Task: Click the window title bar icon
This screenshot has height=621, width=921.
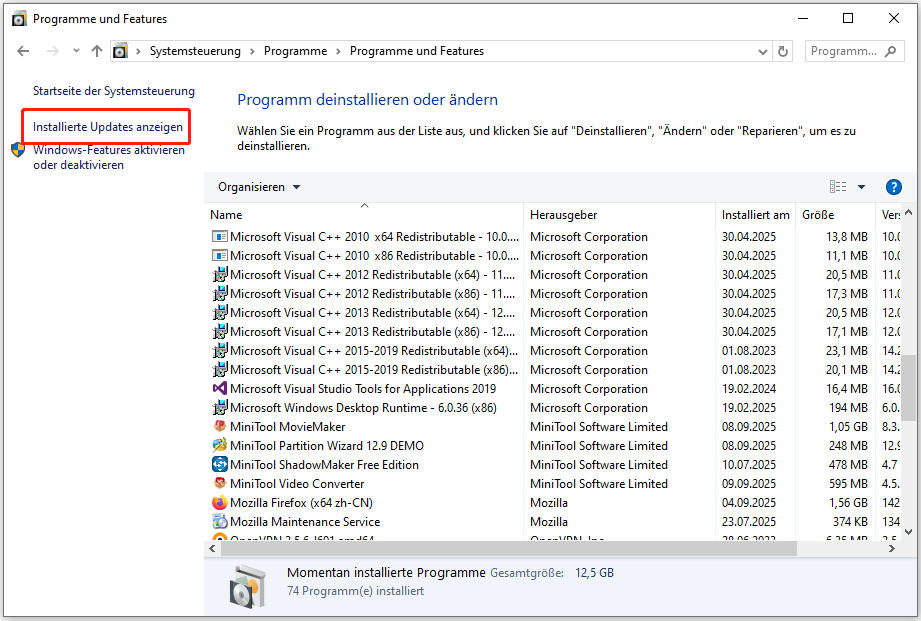Action: [x=19, y=19]
